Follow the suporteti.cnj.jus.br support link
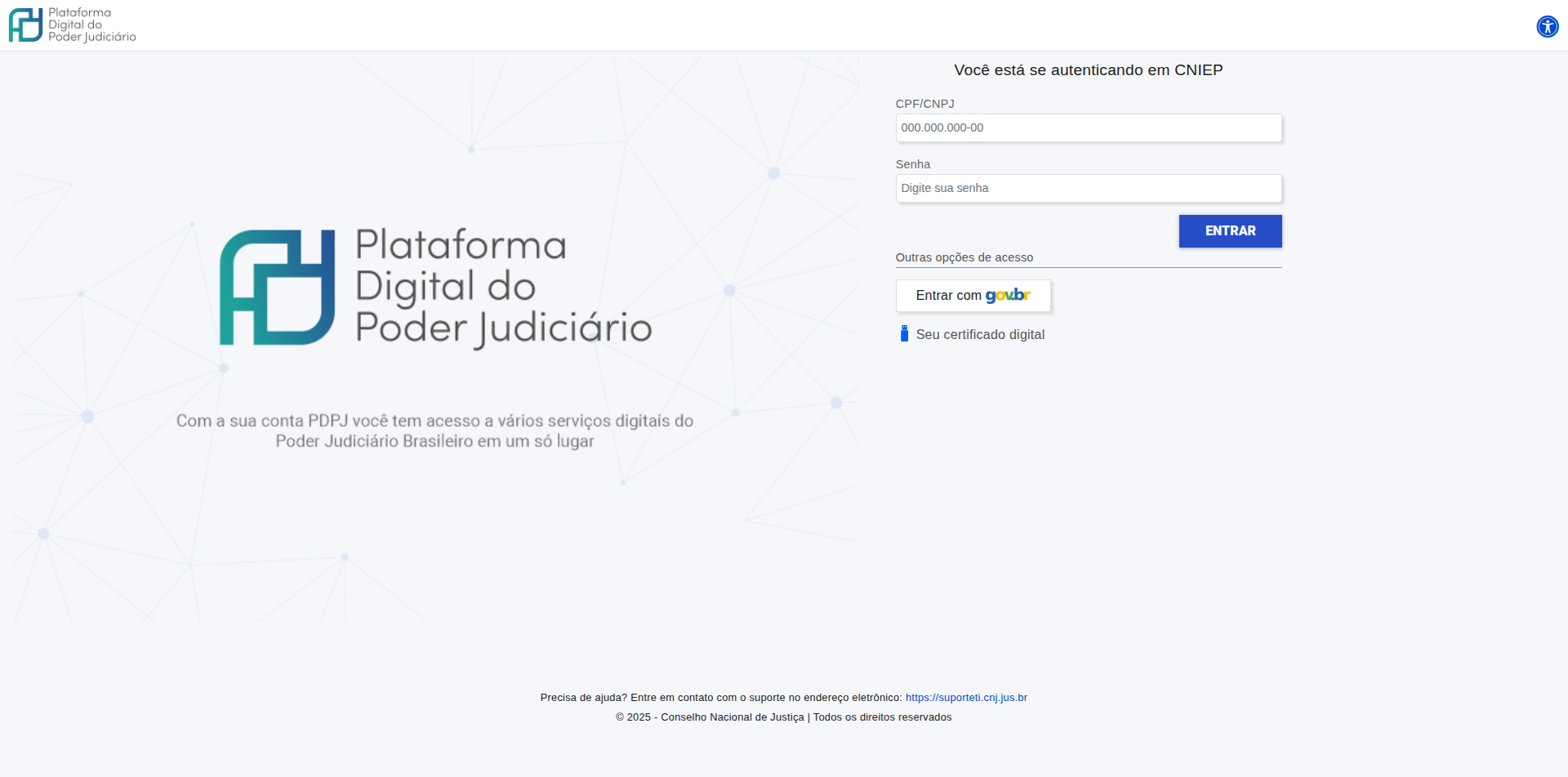The width and height of the screenshot is (1568, 777). point(965,697)
